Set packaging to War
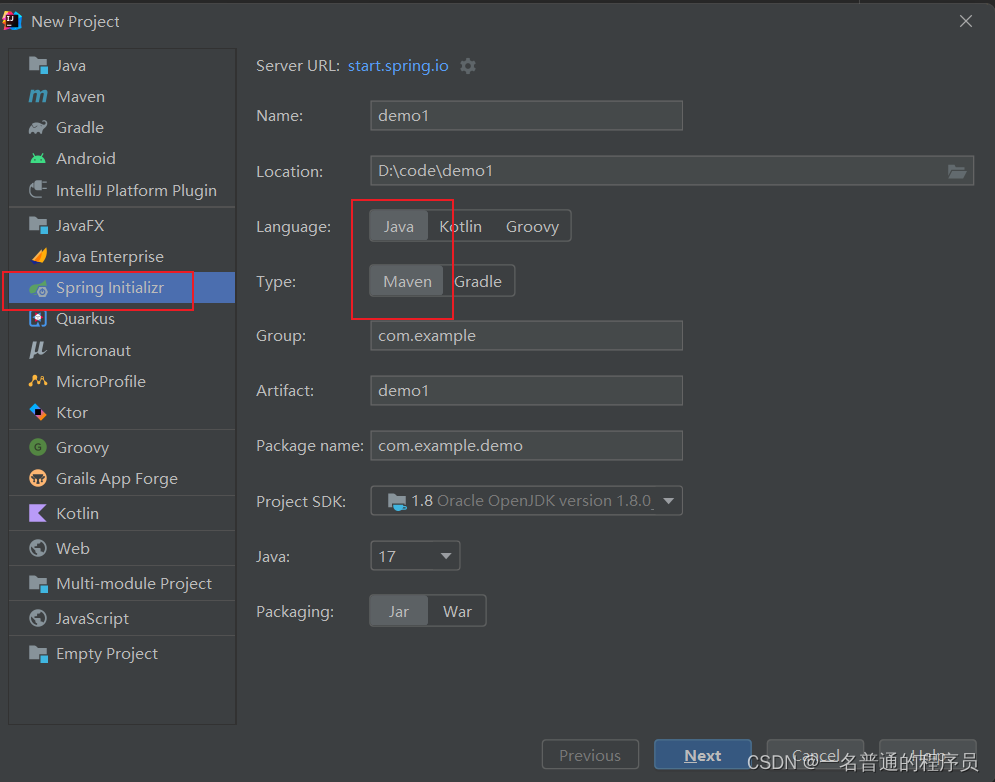 pos(457,611)
